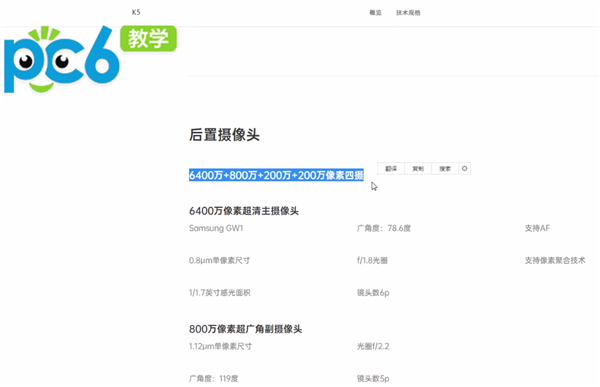Click the 光圈f/2.2 spec

click(x=373, y=346)
